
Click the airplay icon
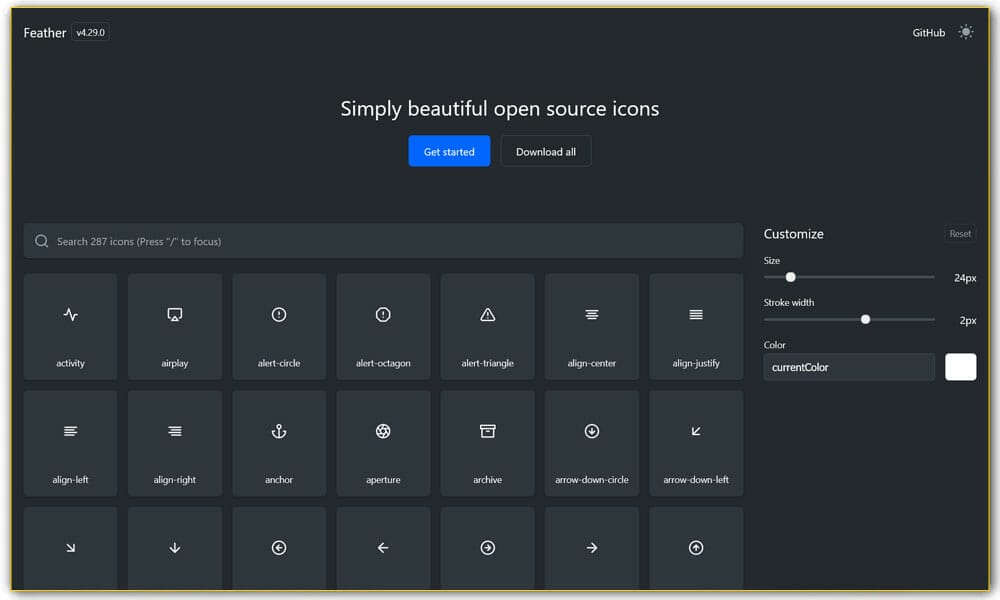(175, 326)
